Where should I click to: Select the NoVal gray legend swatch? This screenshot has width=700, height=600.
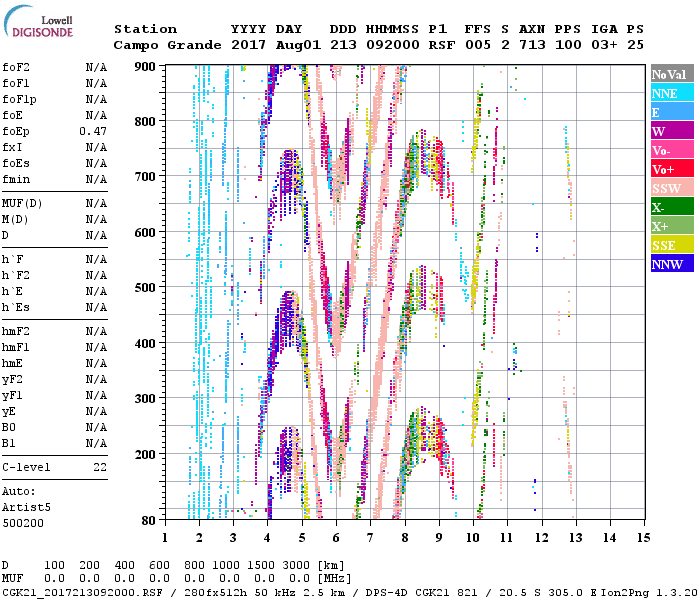click(671, 74)
